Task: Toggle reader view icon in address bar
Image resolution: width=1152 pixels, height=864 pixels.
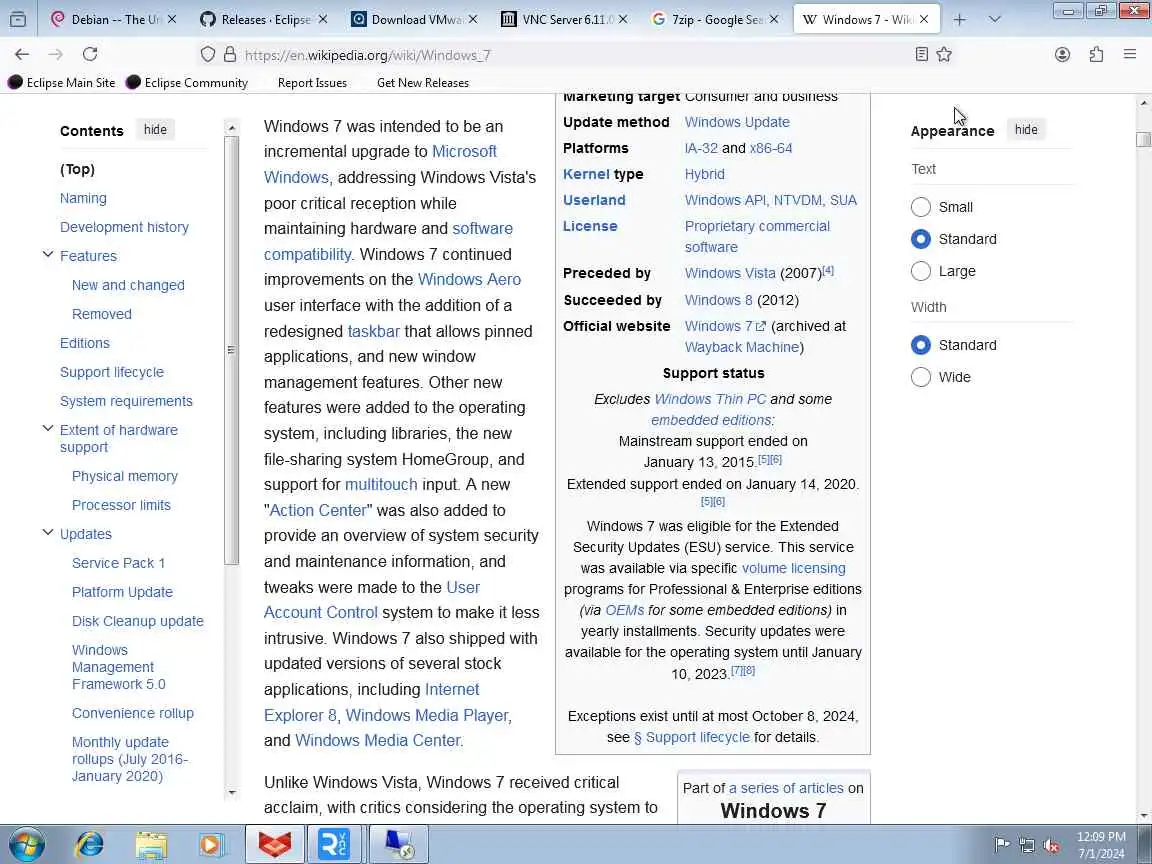Action: [921, 54]
